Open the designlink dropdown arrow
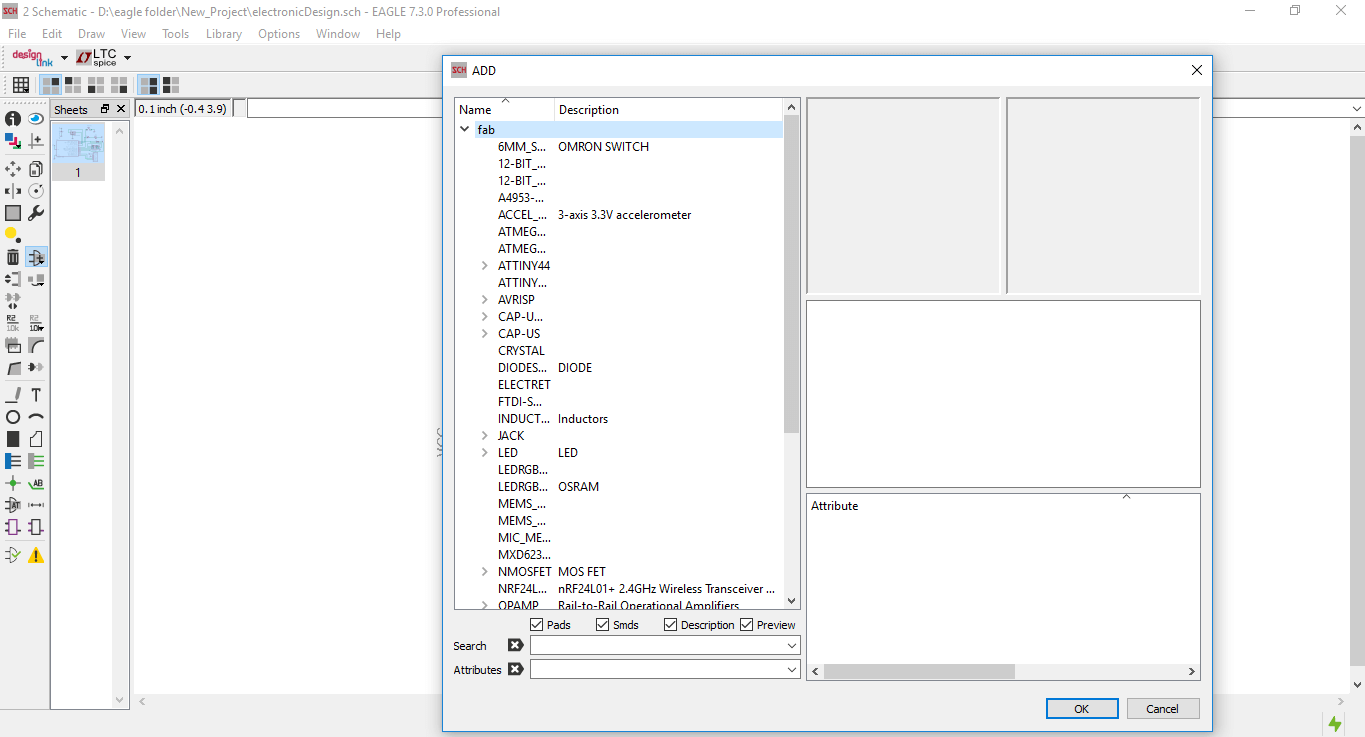The height and width of the screenshot is (737, 1365). click(64, 58)
